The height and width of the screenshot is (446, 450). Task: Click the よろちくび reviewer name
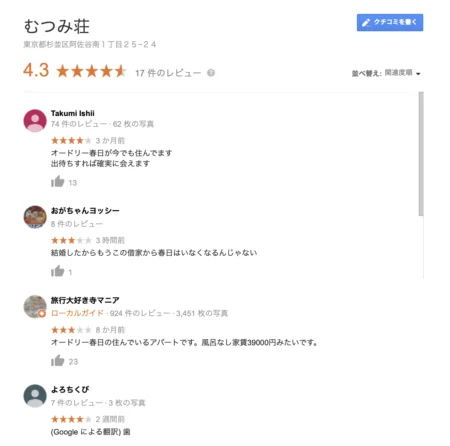coord(70,389)
